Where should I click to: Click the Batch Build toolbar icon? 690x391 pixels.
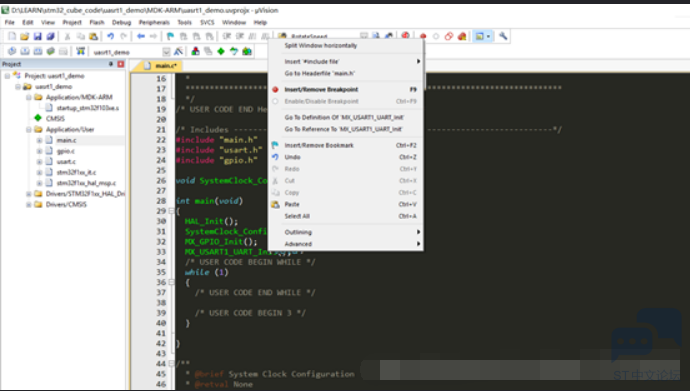click(51, 52)
